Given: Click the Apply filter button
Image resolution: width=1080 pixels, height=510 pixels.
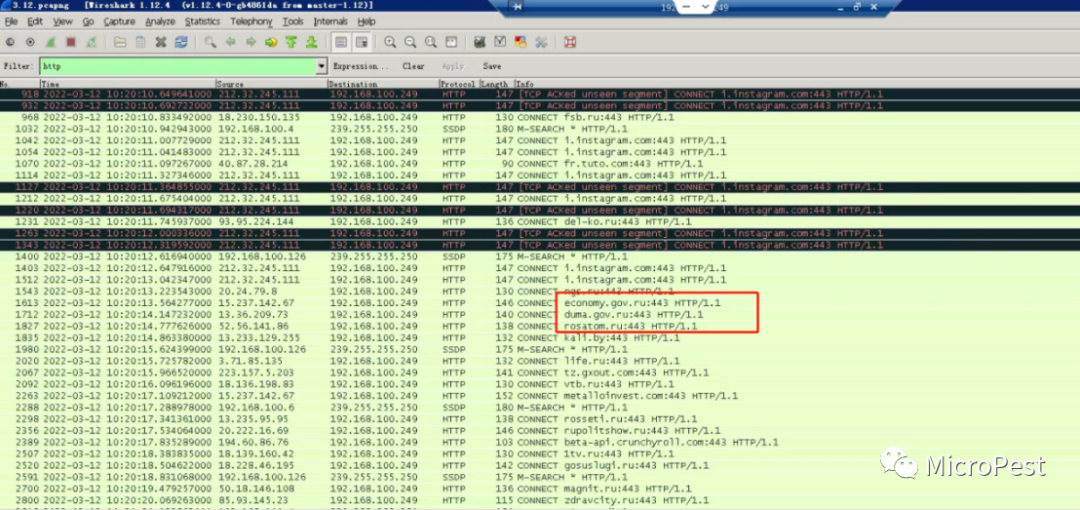Looking at the screenshot, I should pyautogui.click(x=453, y=67).
